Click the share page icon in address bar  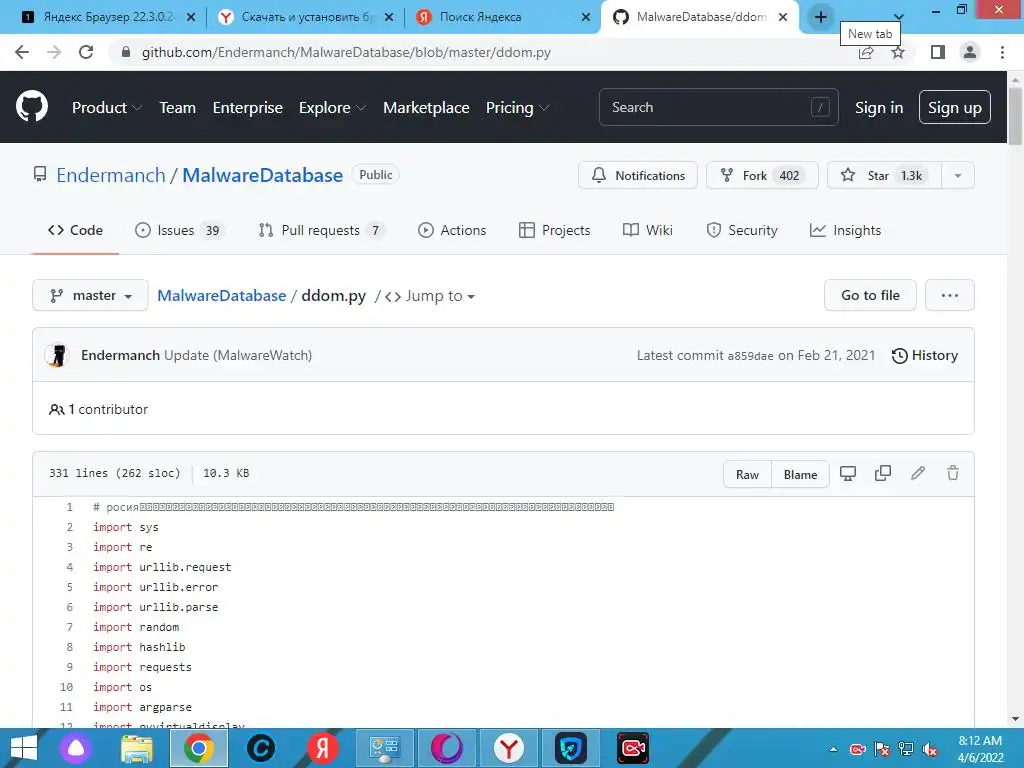(x=866, y=52)
